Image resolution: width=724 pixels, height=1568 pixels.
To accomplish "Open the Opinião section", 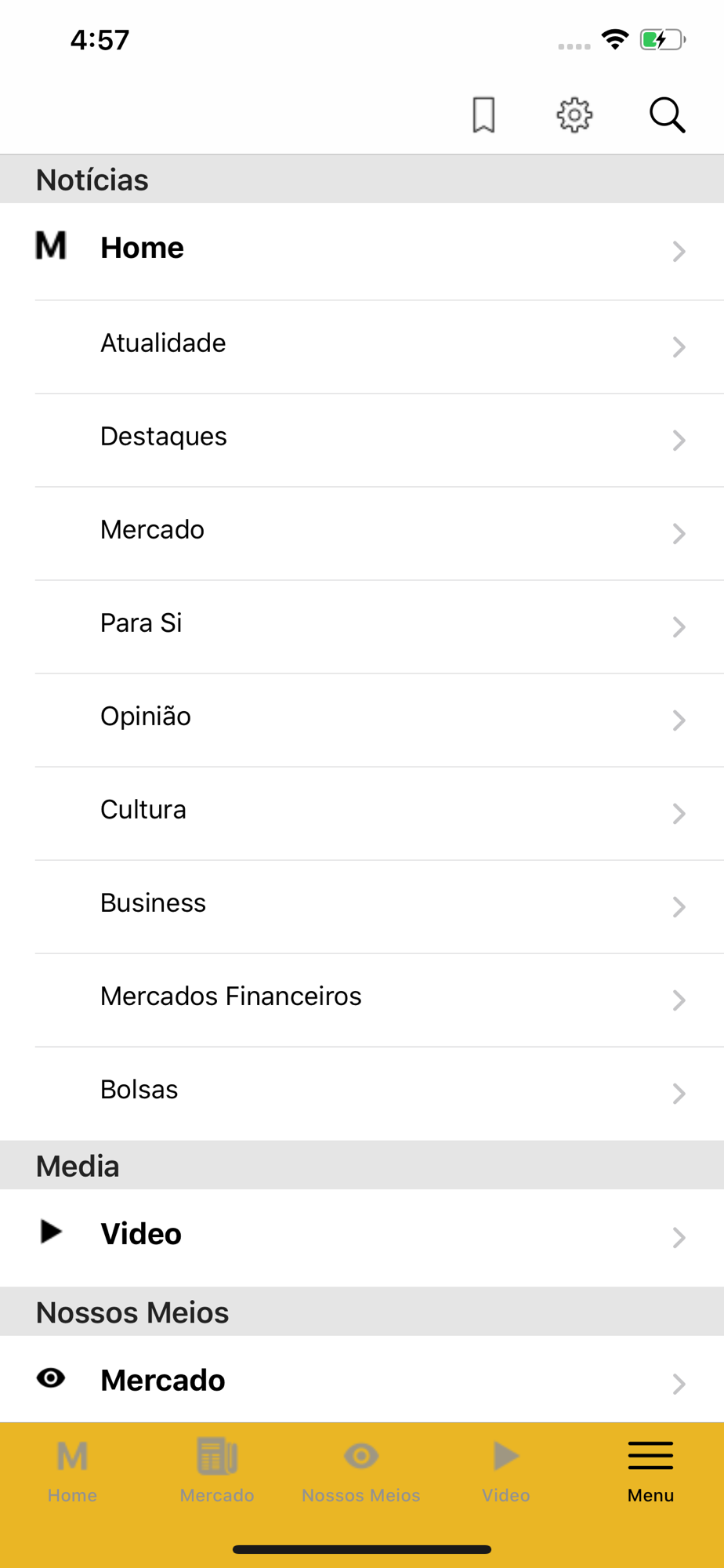I will [146, 717].
